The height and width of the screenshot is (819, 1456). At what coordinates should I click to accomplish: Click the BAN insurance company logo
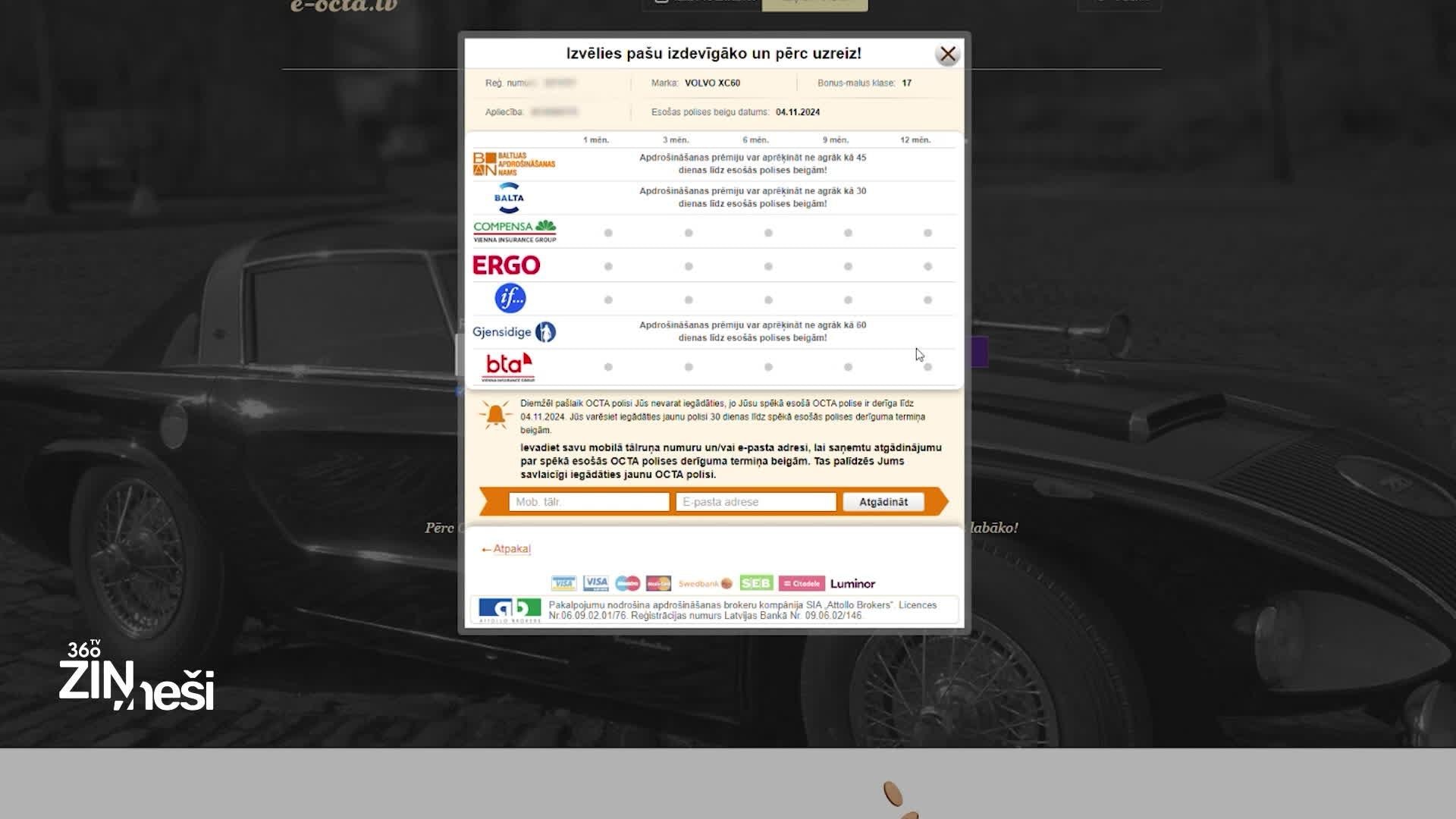tap(513, 164)
